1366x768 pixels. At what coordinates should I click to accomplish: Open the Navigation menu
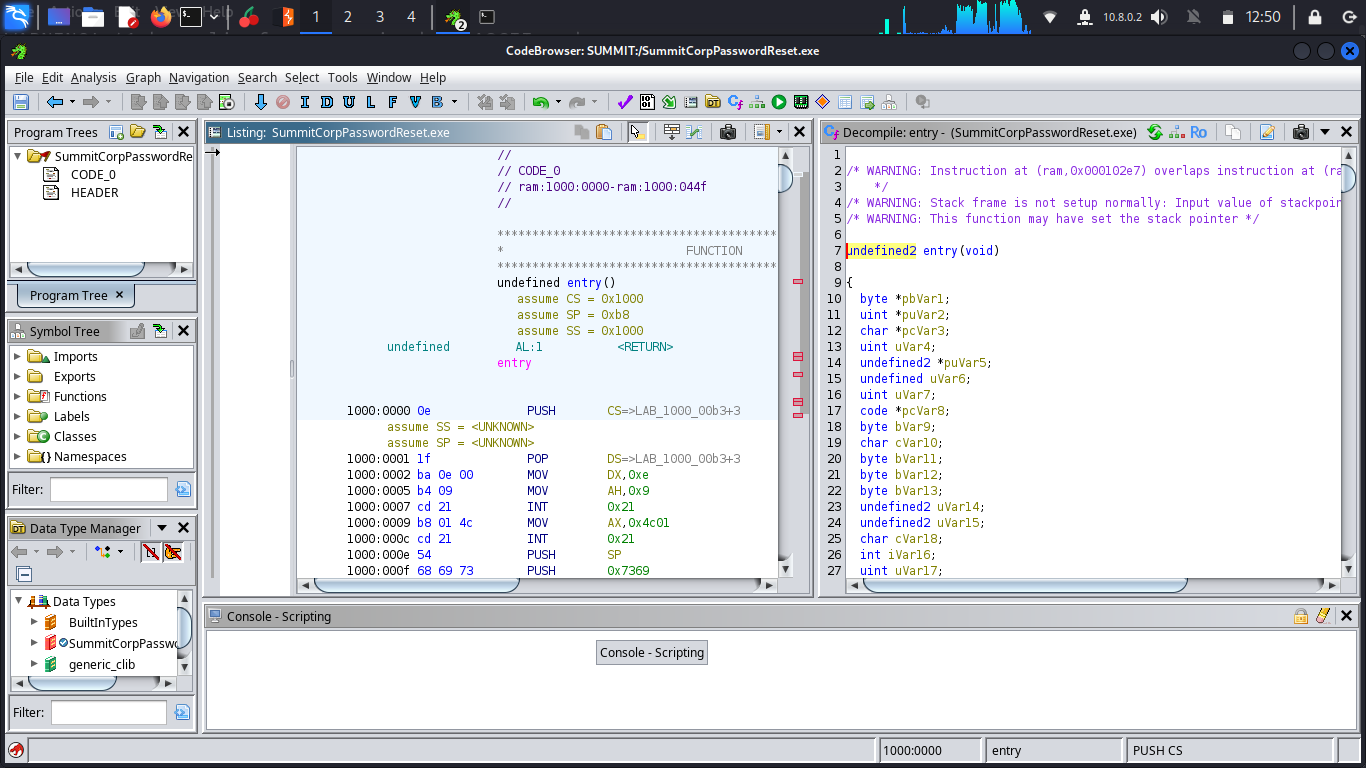tap(199, 77)
